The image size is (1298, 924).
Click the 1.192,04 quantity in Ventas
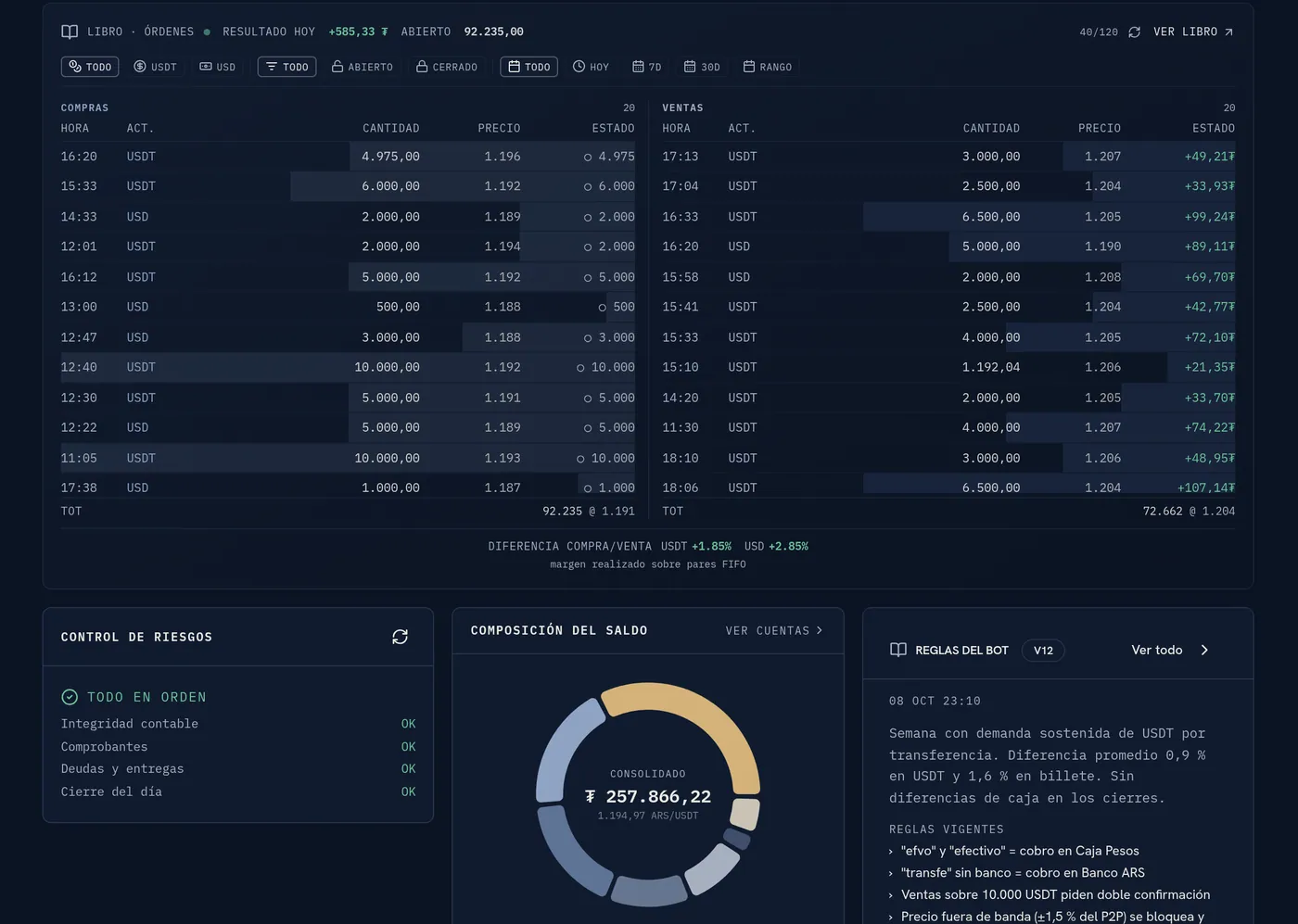click(x=991, y=367)
